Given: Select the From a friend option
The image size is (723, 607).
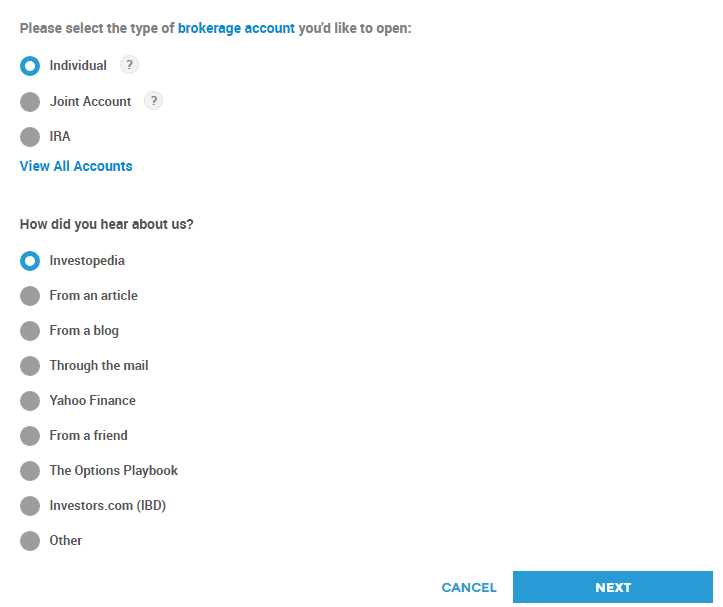Looking at the screenshot, I should pyautogui.click(x=30, y=436).
